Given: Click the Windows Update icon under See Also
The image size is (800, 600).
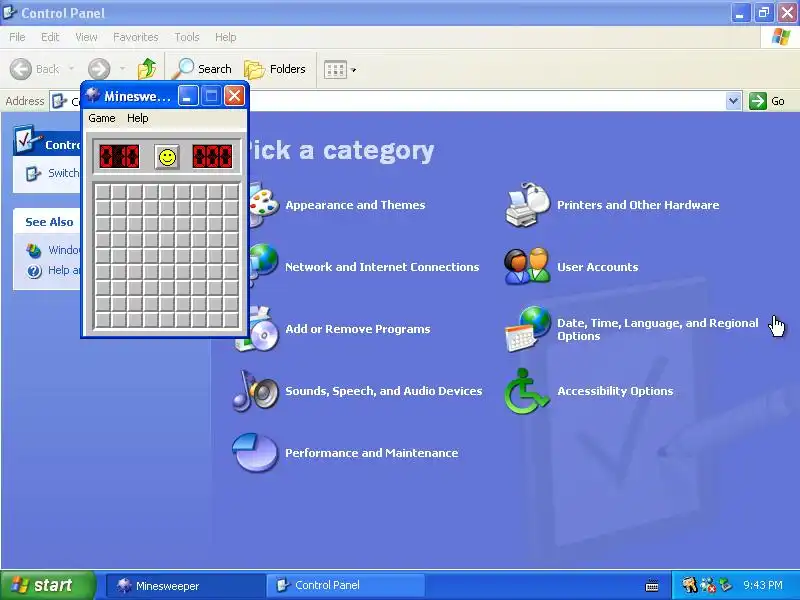Looking at the screenshot, I should [x=34, y=251].
